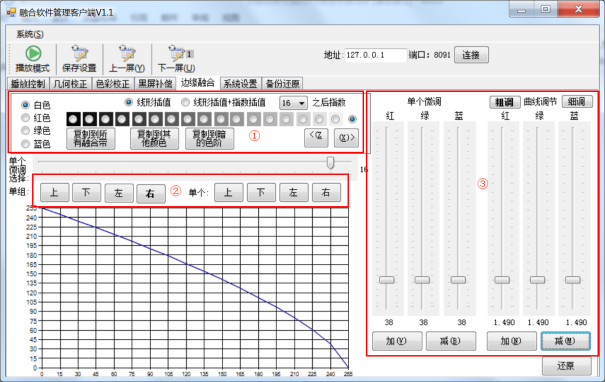Select the 红色 radio button
This screenshot has height=382, width=605.
click(25, 118)
